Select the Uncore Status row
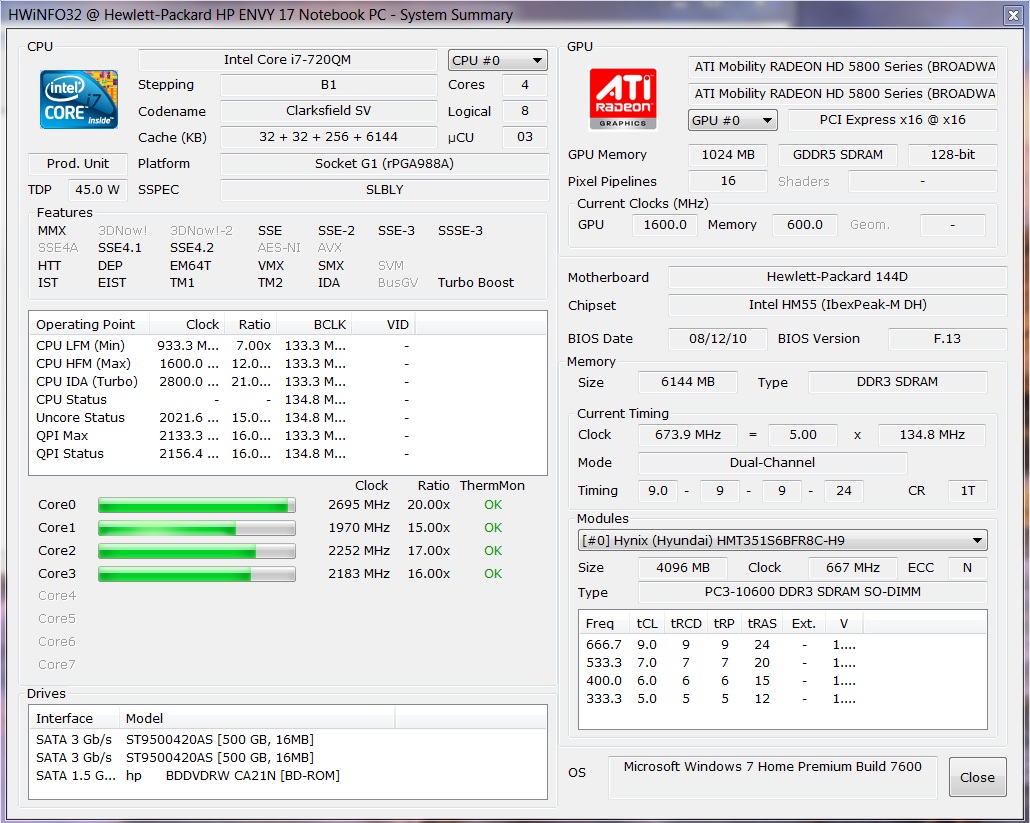The height and width of the screenshot is (823, 1030). click(x=288, y=418)
